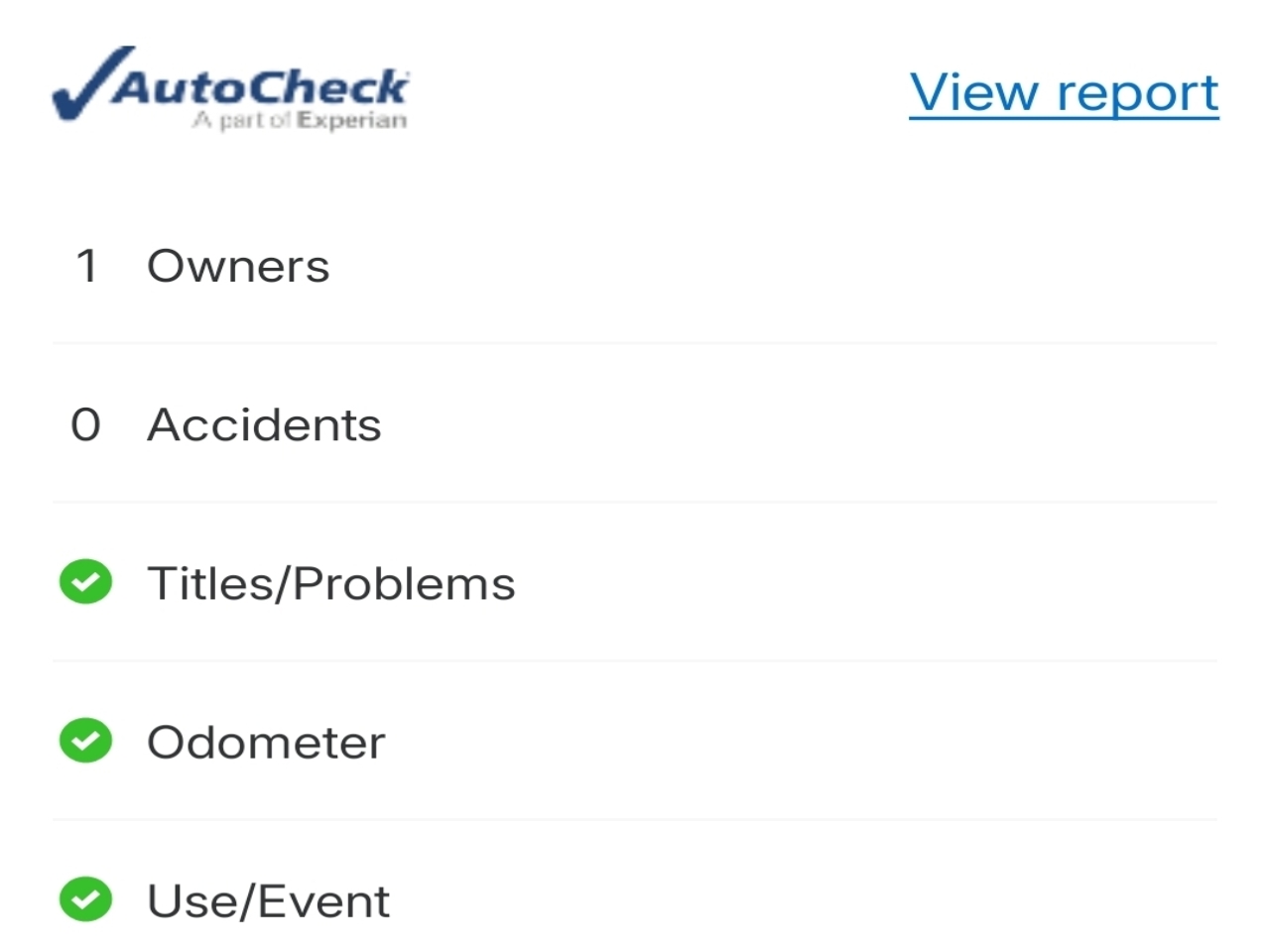Viewport: 1270px width, 952px height.
Task: Click the accidents count number 0
Action: [86, 424]
